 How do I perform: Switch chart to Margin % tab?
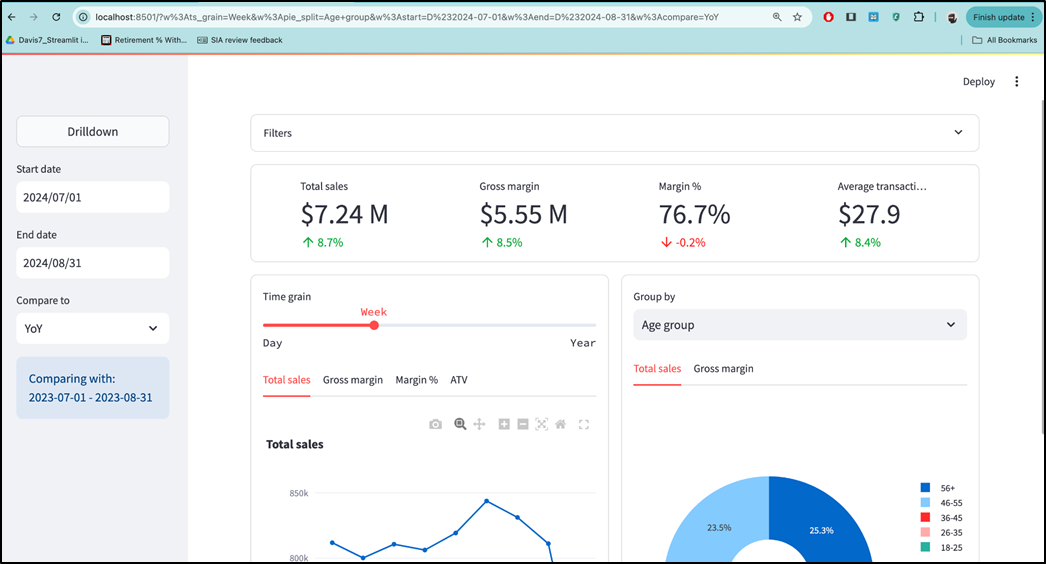tap(416, 380)
